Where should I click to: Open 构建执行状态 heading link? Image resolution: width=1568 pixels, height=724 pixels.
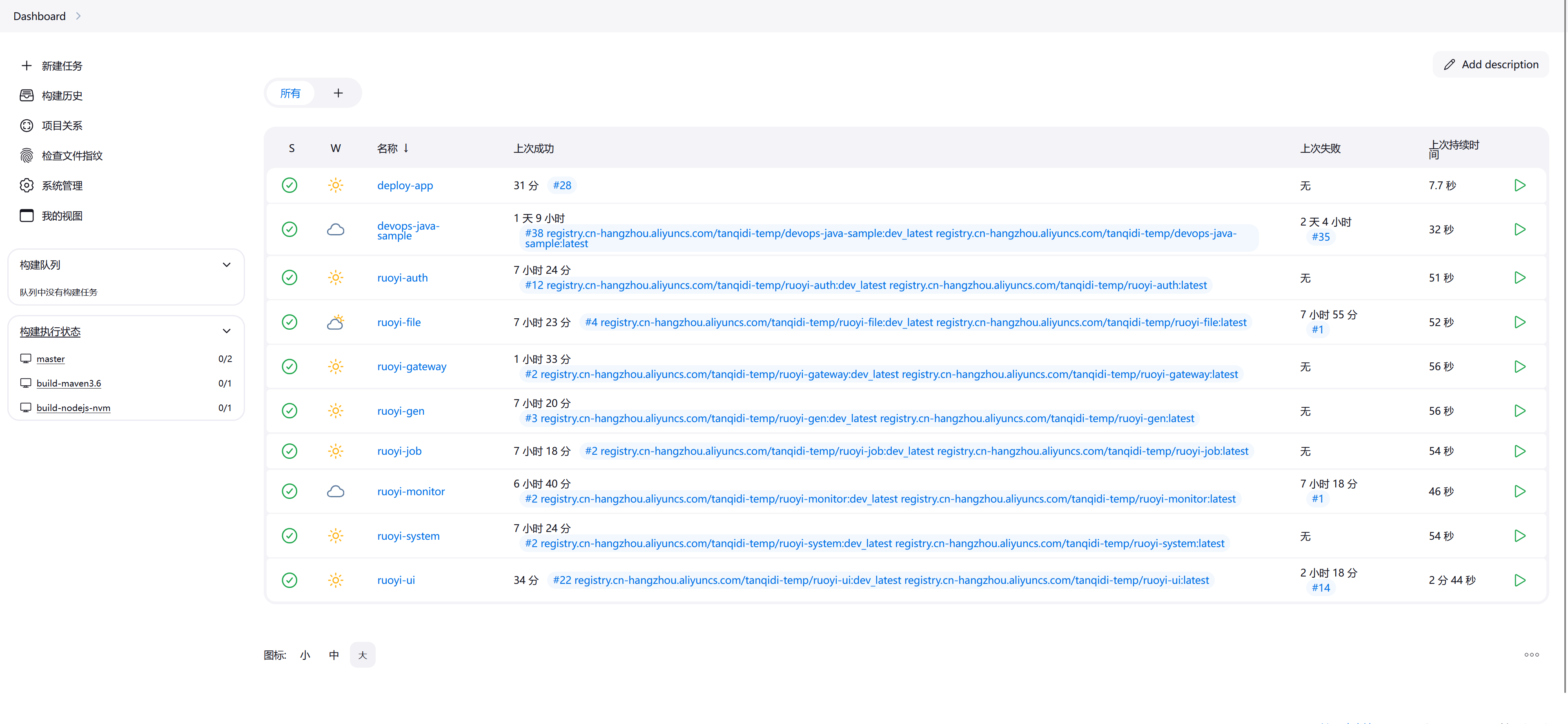[x=50, y=332]
